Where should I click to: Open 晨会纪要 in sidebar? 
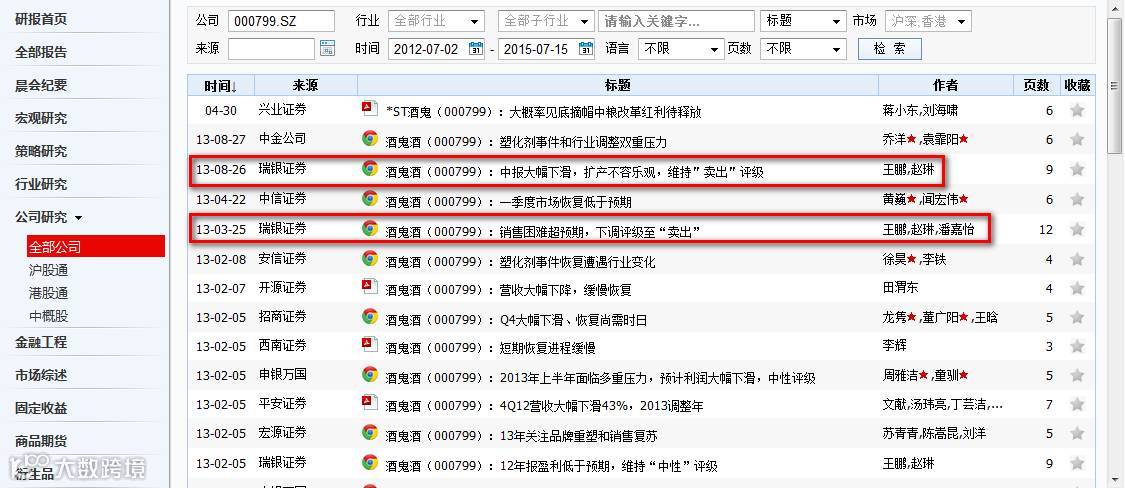click(41, 85)
